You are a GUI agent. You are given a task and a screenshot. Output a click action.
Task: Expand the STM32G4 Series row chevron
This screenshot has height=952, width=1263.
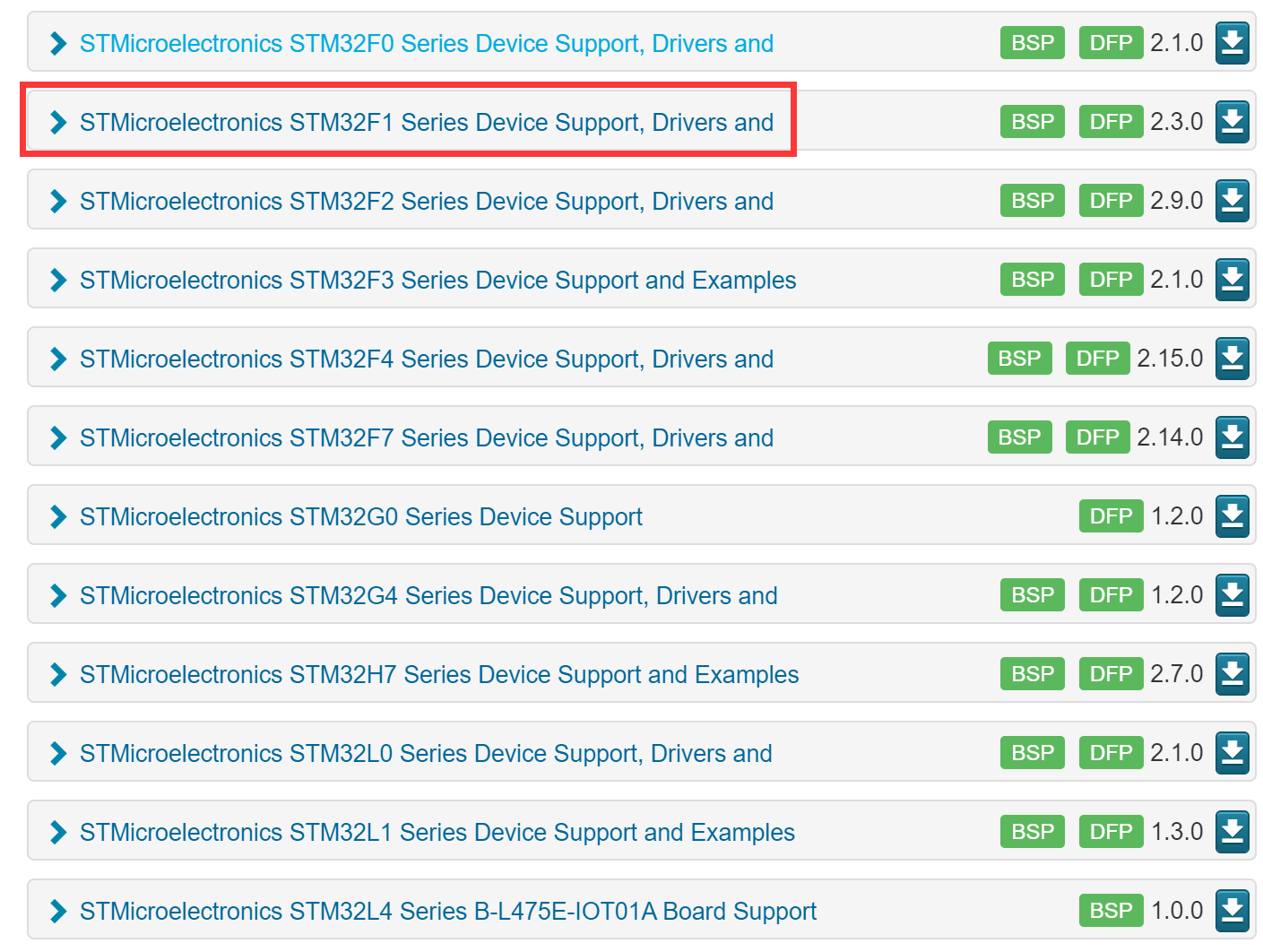coord(58,595)
